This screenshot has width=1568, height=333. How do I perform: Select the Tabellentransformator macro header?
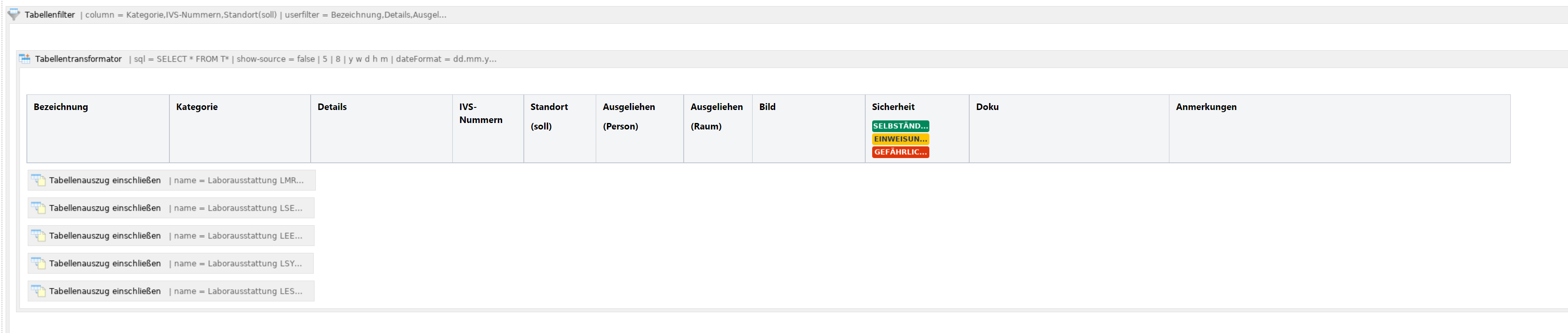(x=79, y=58)
